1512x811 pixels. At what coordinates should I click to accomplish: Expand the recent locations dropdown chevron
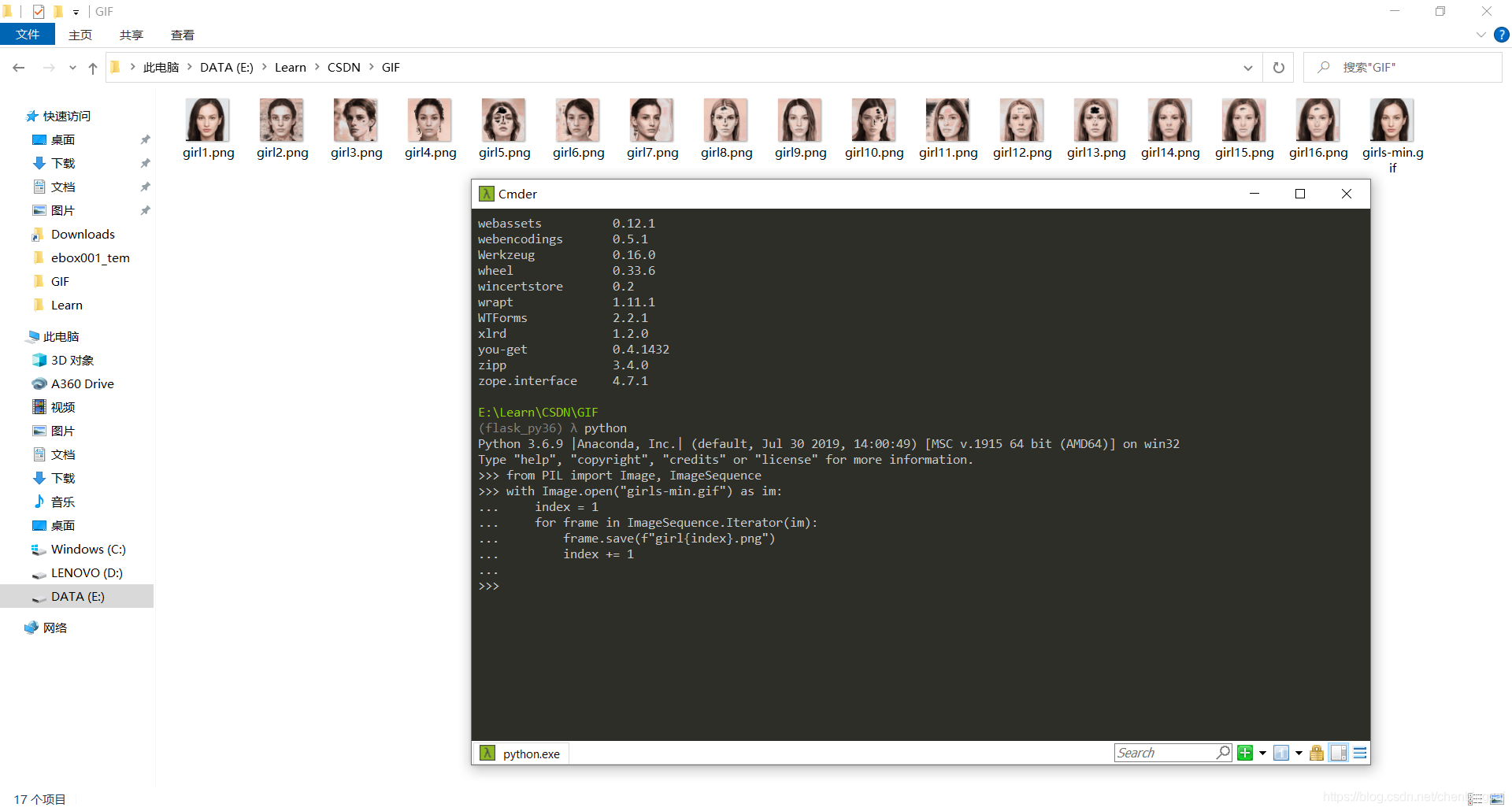(x=72, y=69)
